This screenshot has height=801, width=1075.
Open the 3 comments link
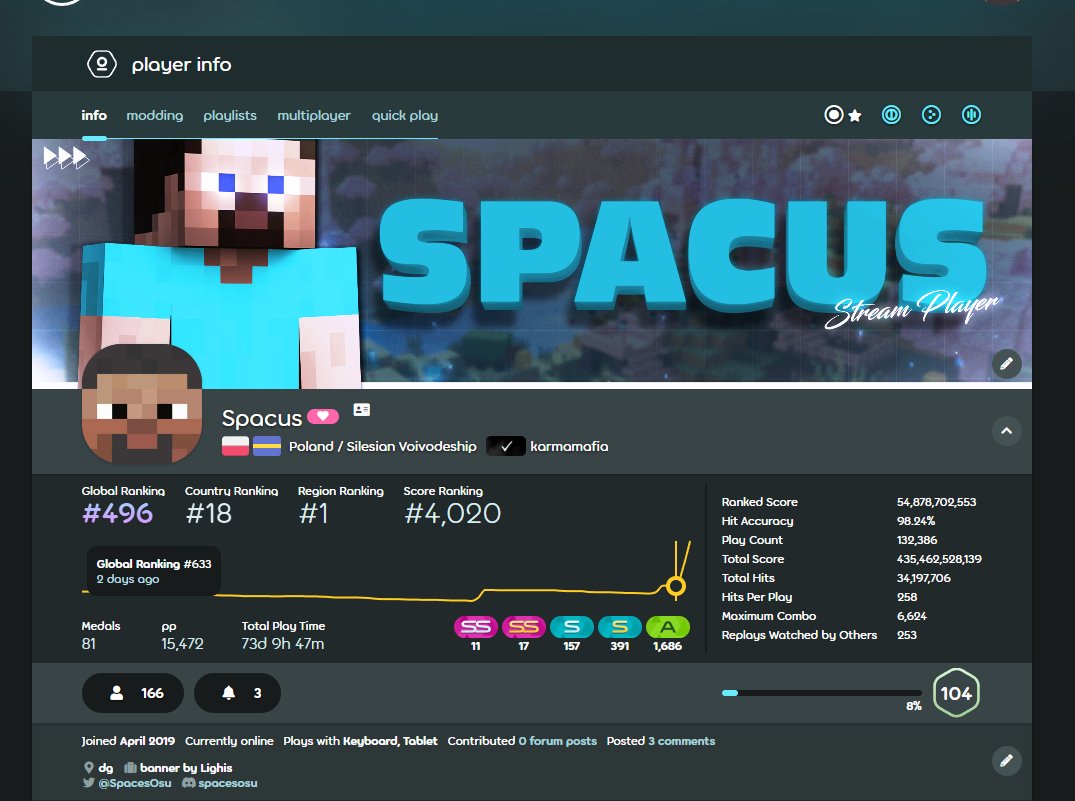681,741
